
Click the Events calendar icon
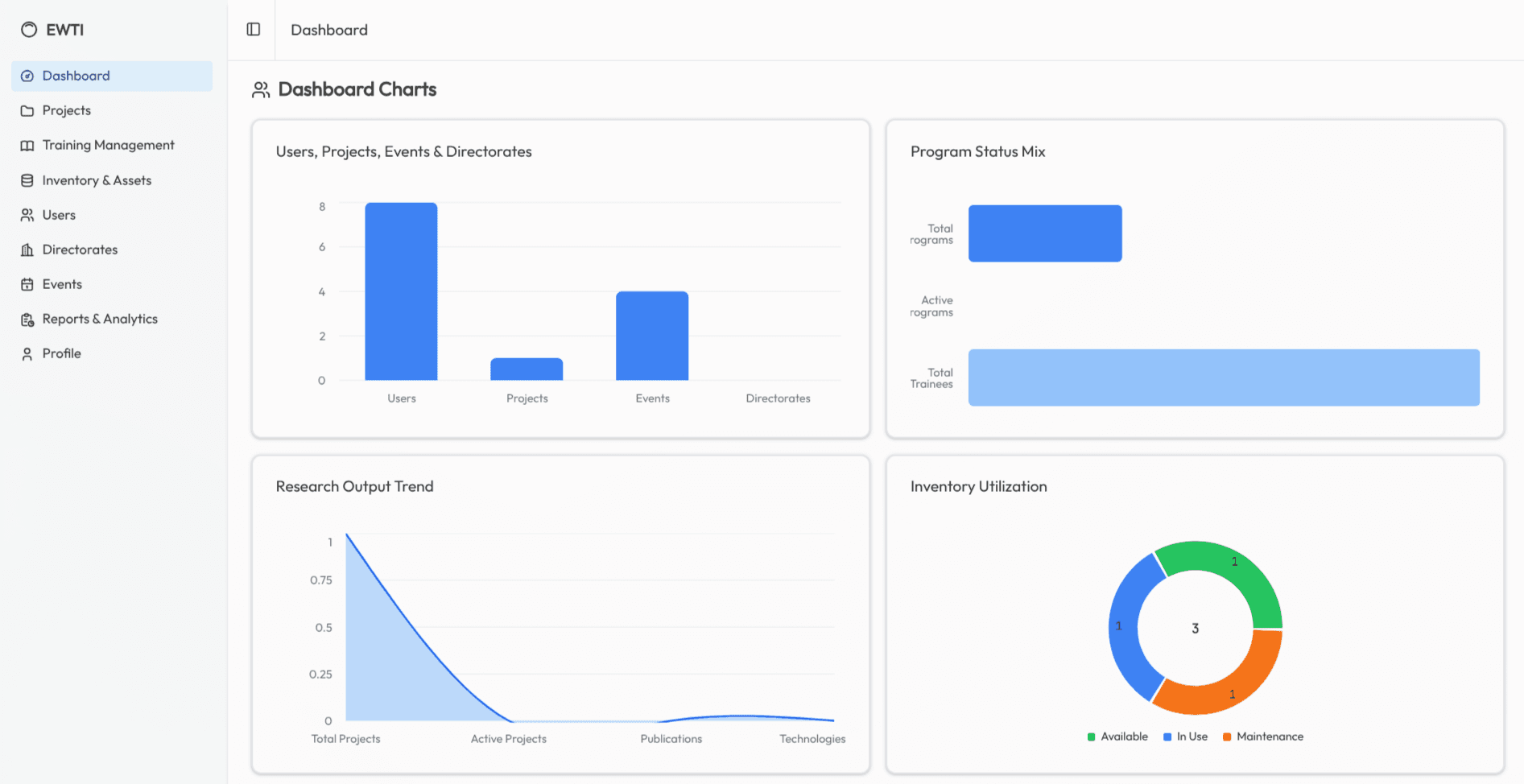(x=27, y=285)
